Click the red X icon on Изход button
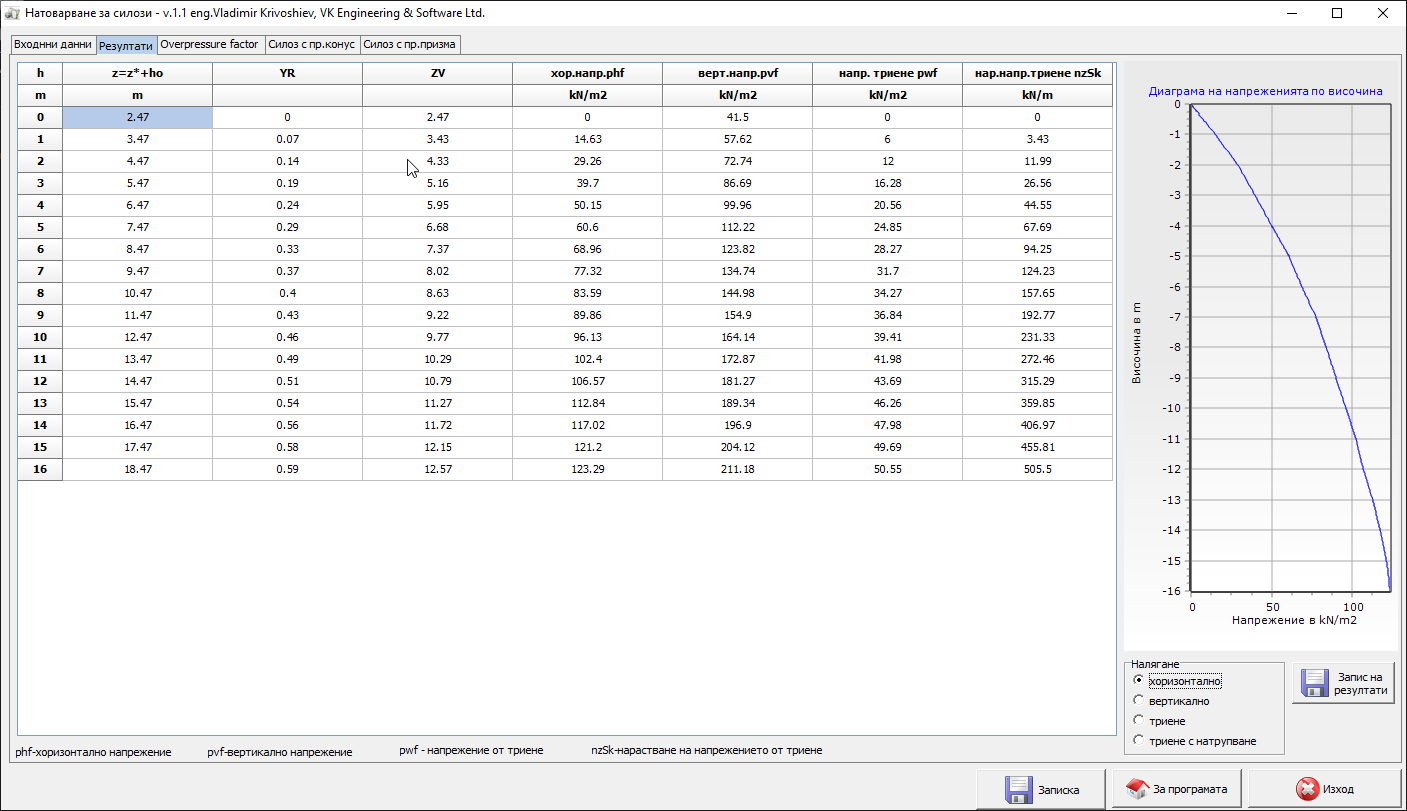1407x811 pixels. (1306, 789)
